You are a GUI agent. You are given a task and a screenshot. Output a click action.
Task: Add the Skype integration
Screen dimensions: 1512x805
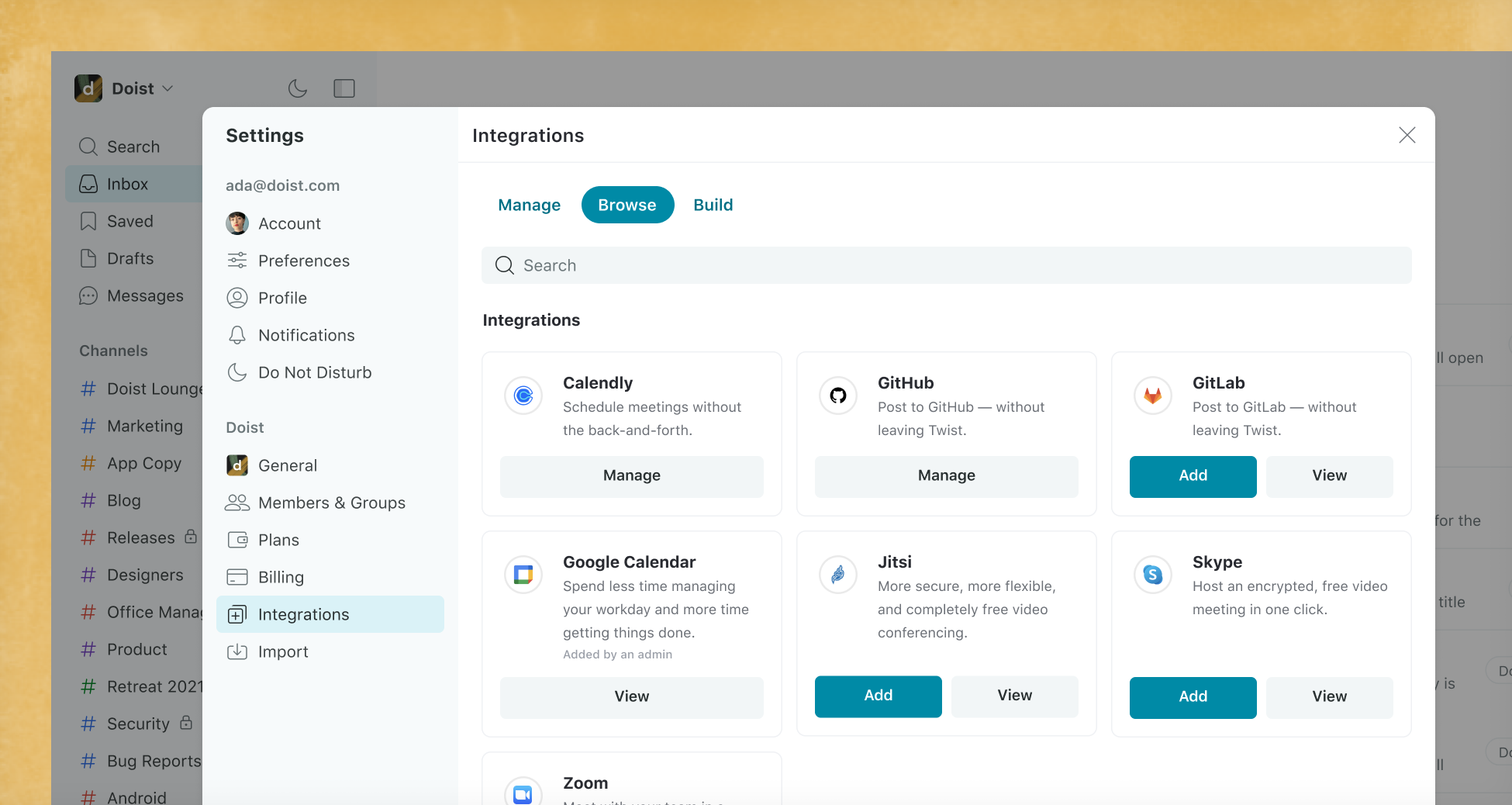coord(1193,696)
